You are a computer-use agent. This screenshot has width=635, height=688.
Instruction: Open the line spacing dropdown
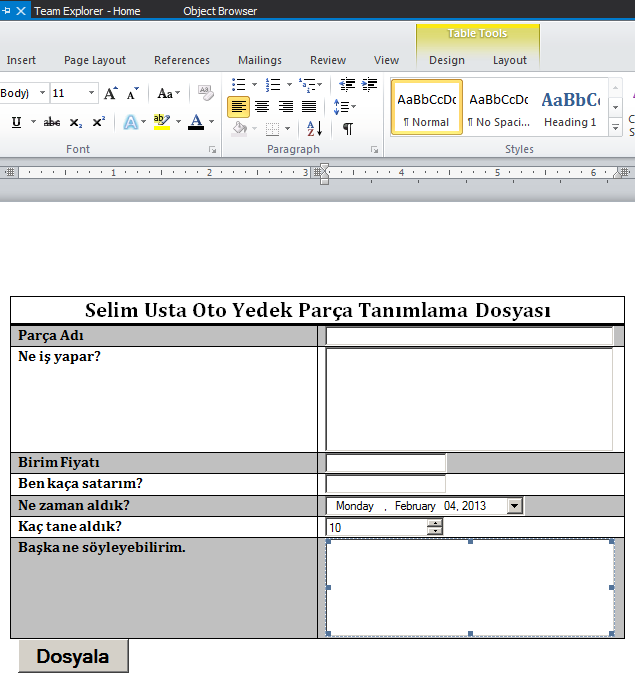pyautogui.click(x=345, y=106)
